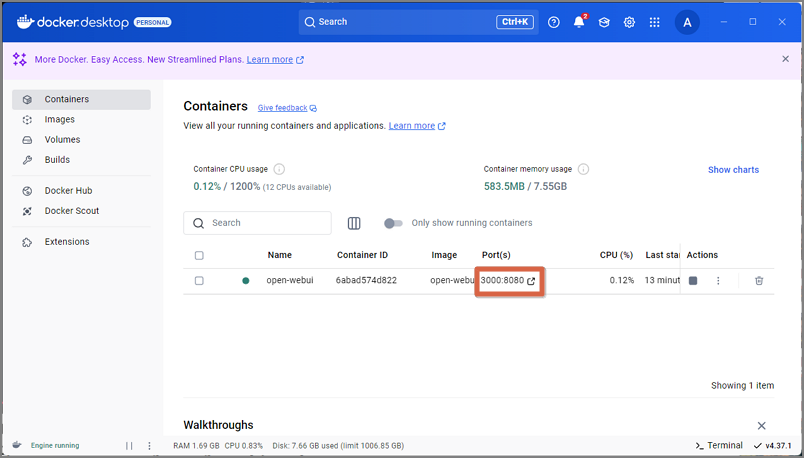Open port 3000:8080 external link icon

[531, 281]
